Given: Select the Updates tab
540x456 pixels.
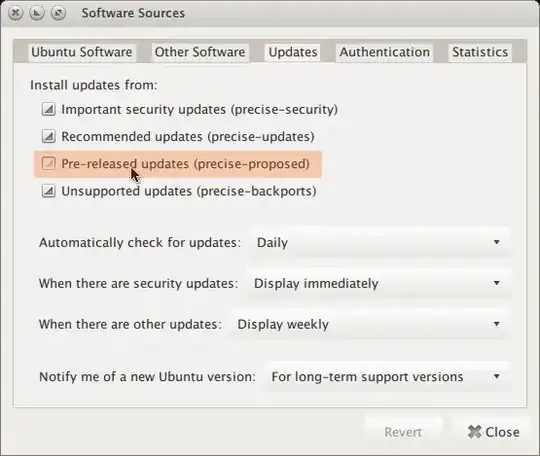Looking at the screenshot, I should 293,52.
